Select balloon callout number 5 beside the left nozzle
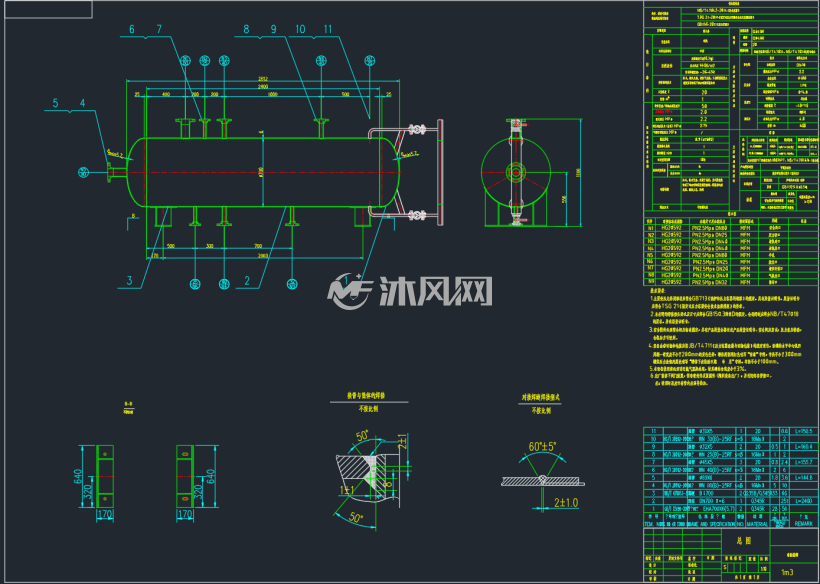Image resolution: width=820 pixels, height=584 pixels. (x=55, y=104)
